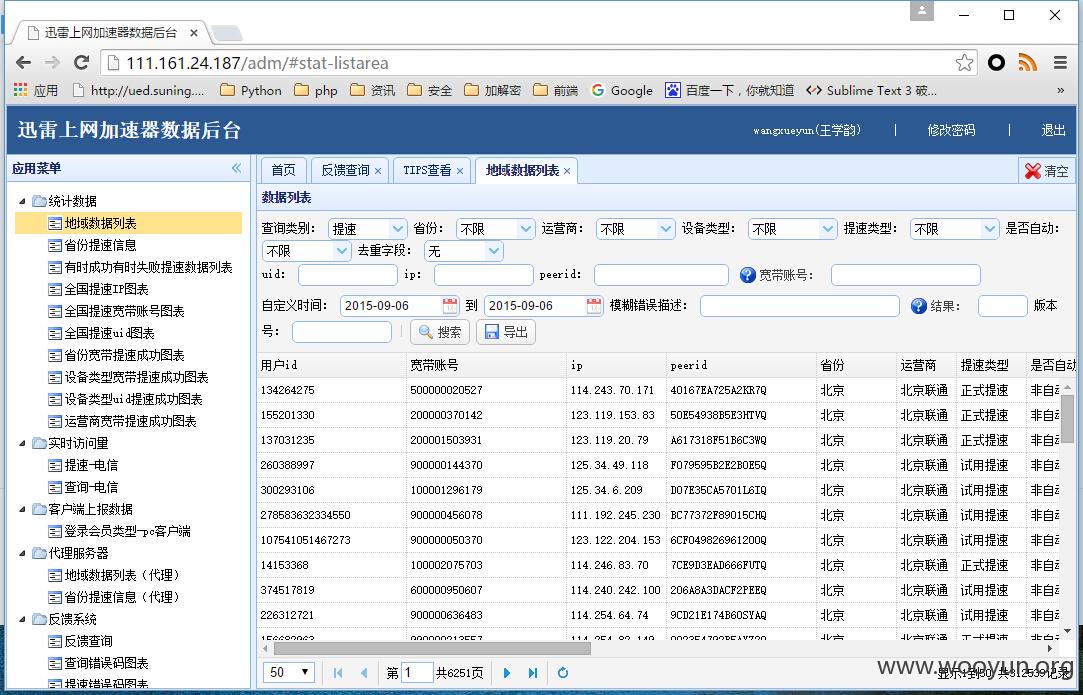1083x695 pixels.
Task: Open the RSS feed extension icon
Action: (1028, 63)
